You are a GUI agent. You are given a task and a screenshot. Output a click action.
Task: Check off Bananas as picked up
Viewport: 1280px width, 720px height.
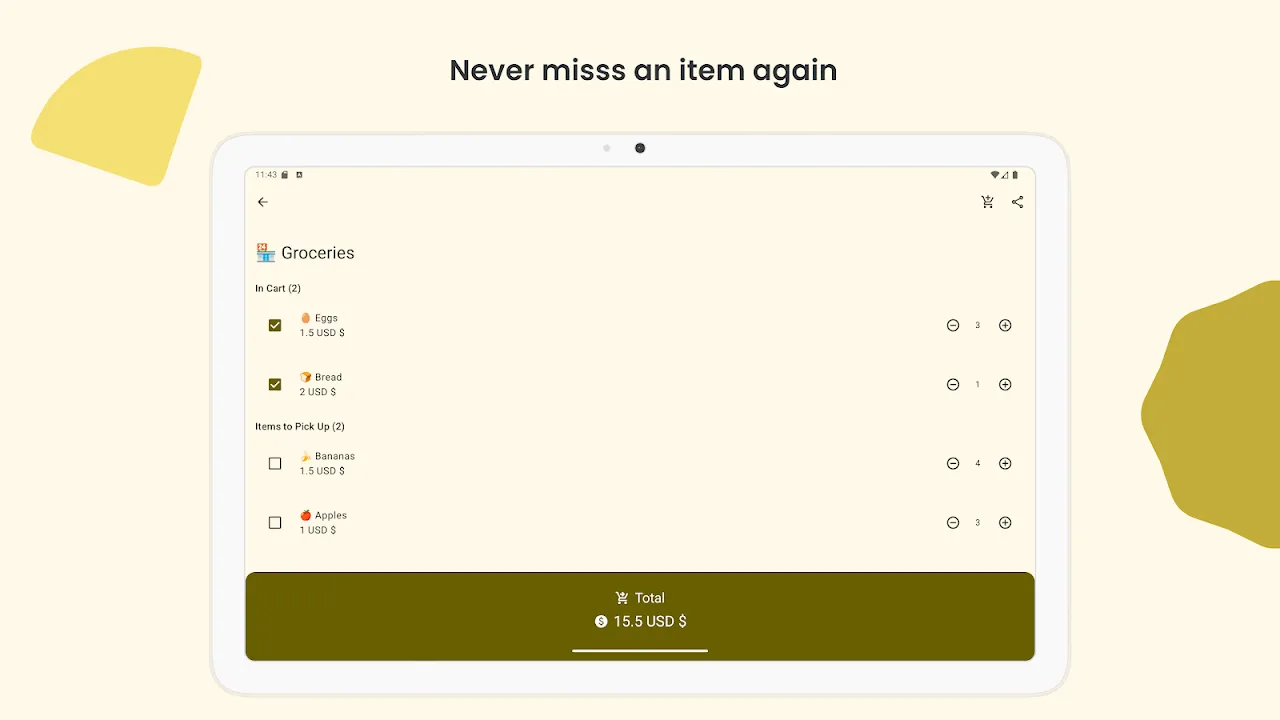(x=275, y=464)
